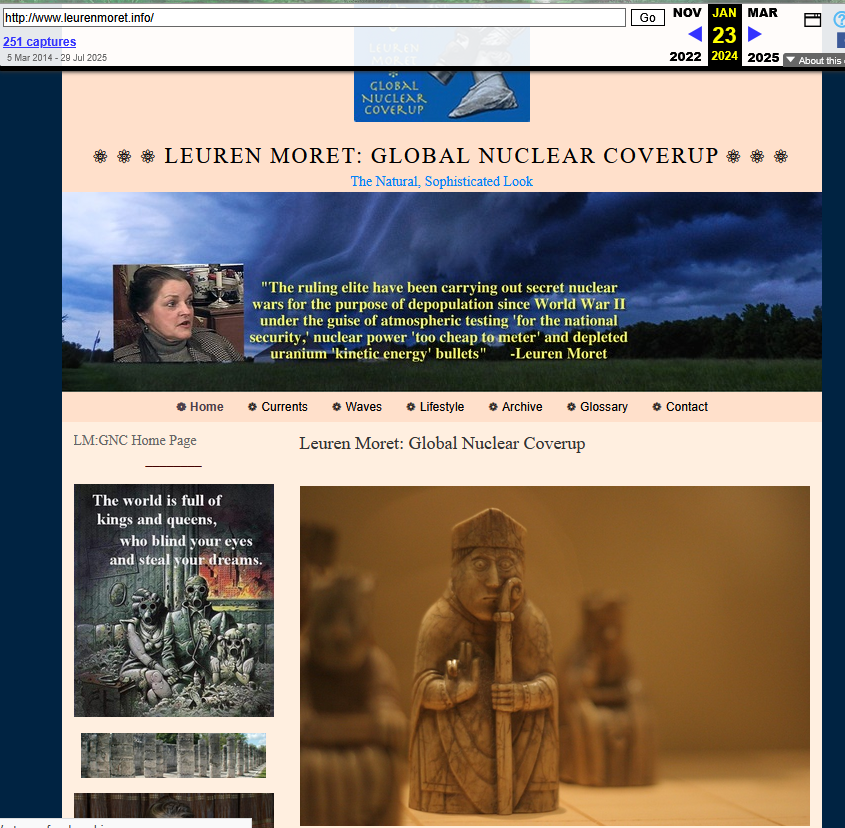This screenshot has width=845, height=828.
Task: Click the Wayback URL input field
Action: coord(314,18)
